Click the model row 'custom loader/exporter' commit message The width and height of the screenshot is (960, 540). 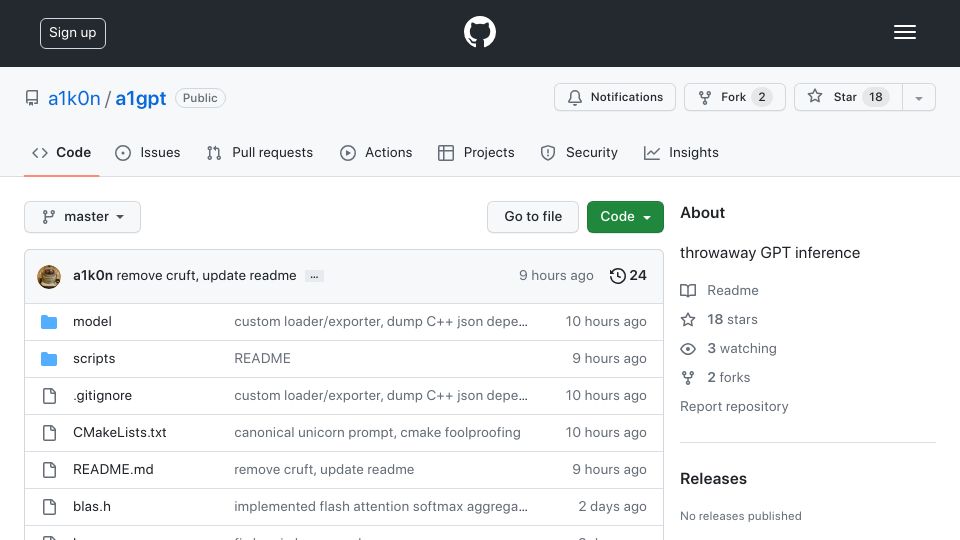pos(381,321)
